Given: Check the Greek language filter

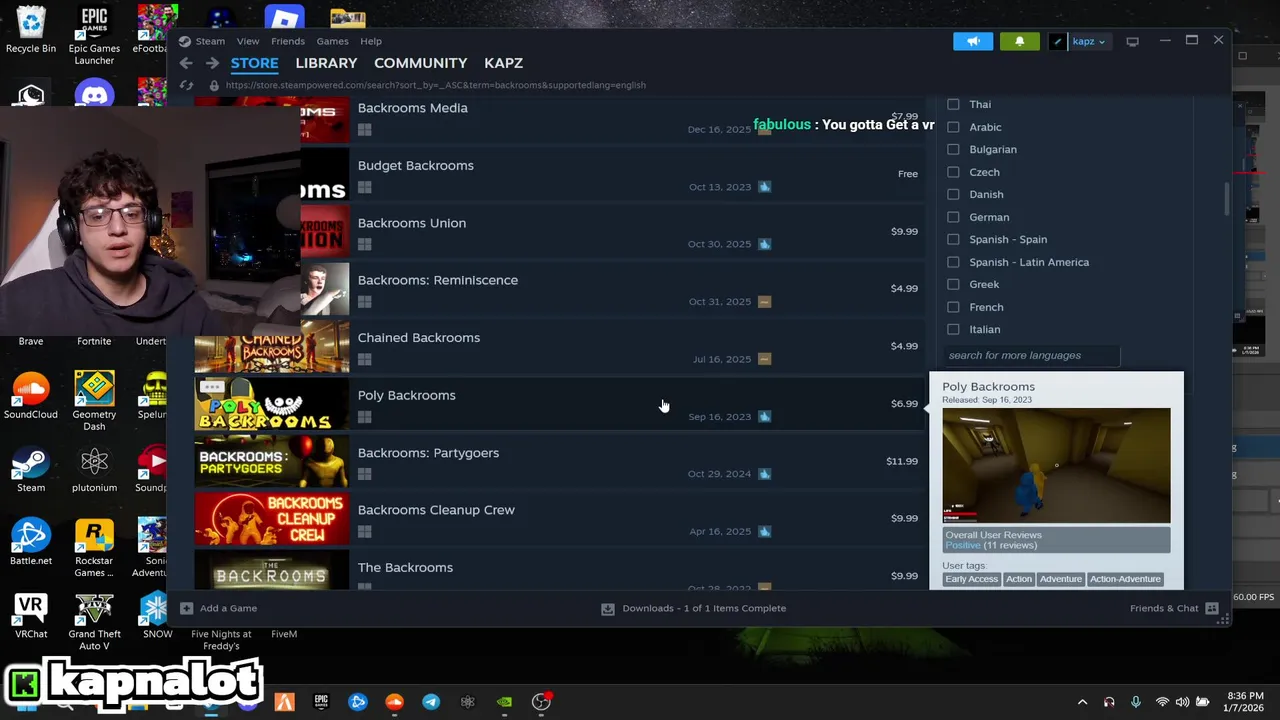Looking at the screenshot, I should pyautogui.click(x=953, y=284).
